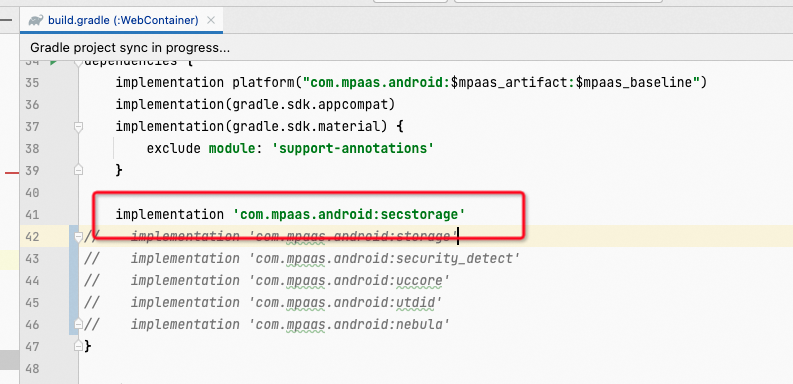Click line number 48 in gutter
793x384 pixels.
(x=32, y=368)
